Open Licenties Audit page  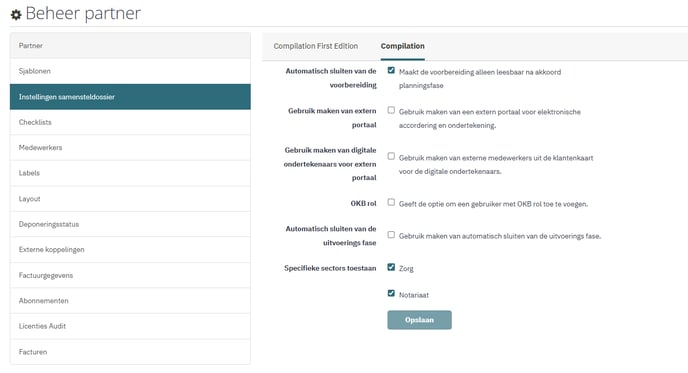(130, 326)
